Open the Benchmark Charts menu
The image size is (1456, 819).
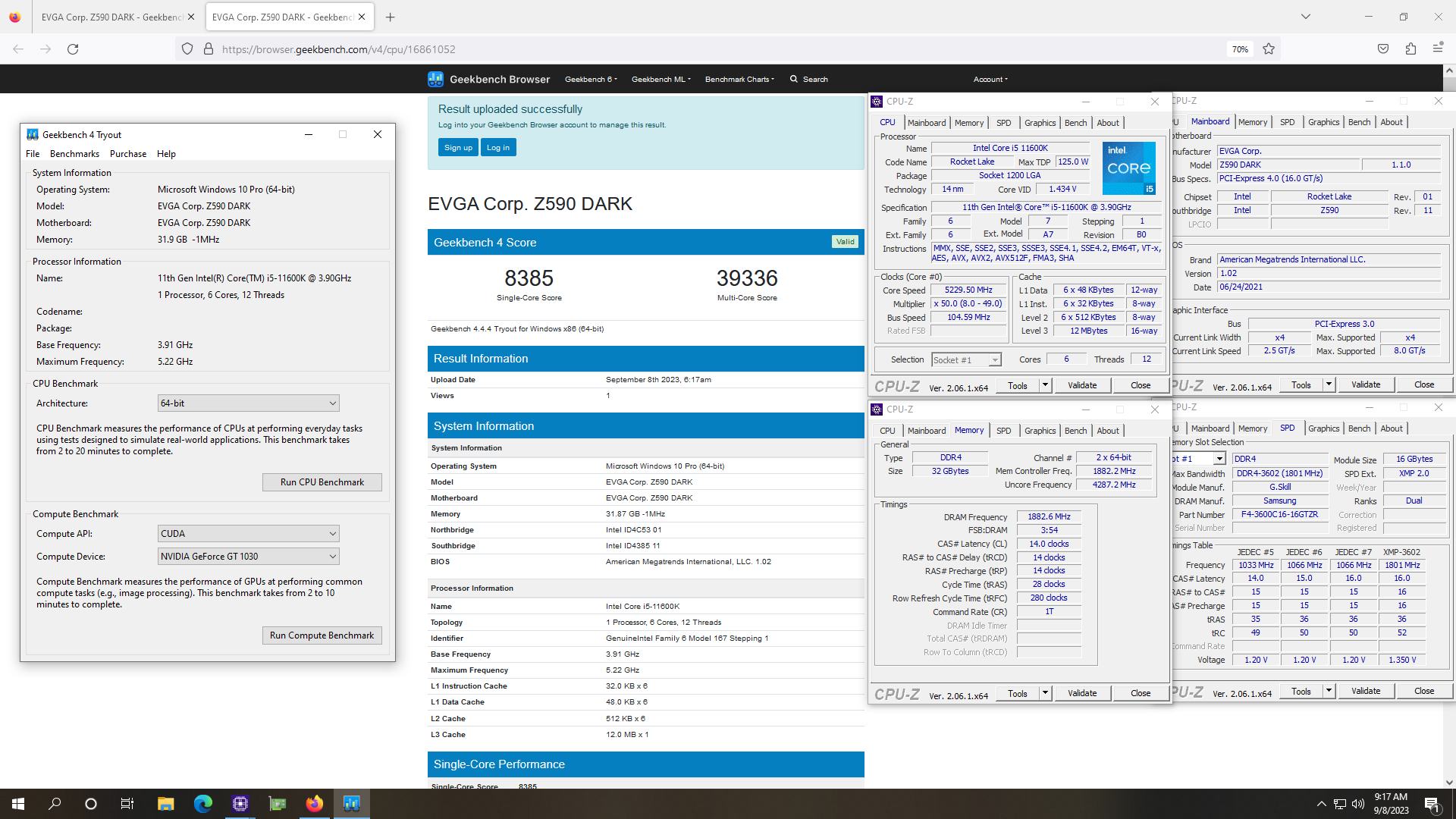[x=739, y=79]
